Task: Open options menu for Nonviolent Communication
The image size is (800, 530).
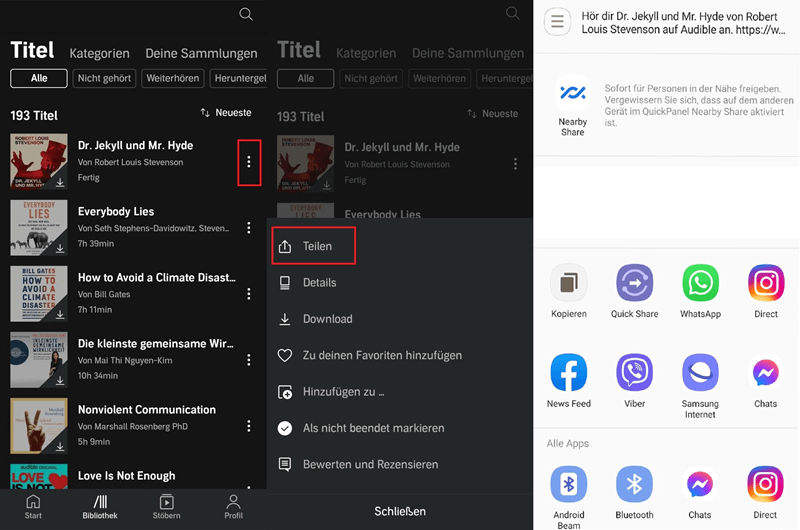Action: click(x=248, y=426)
